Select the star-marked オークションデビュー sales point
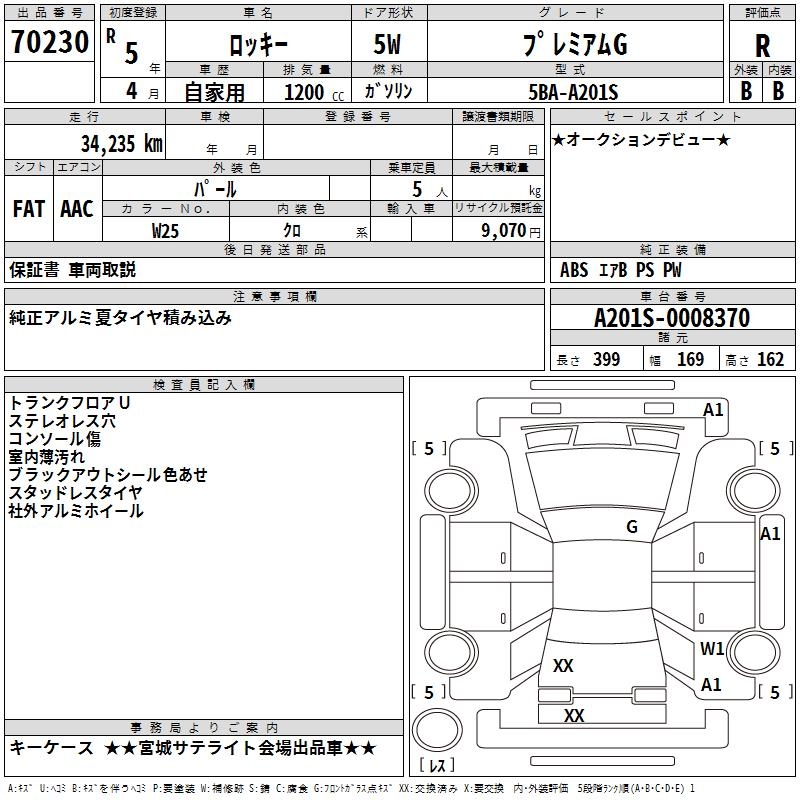 640,139
